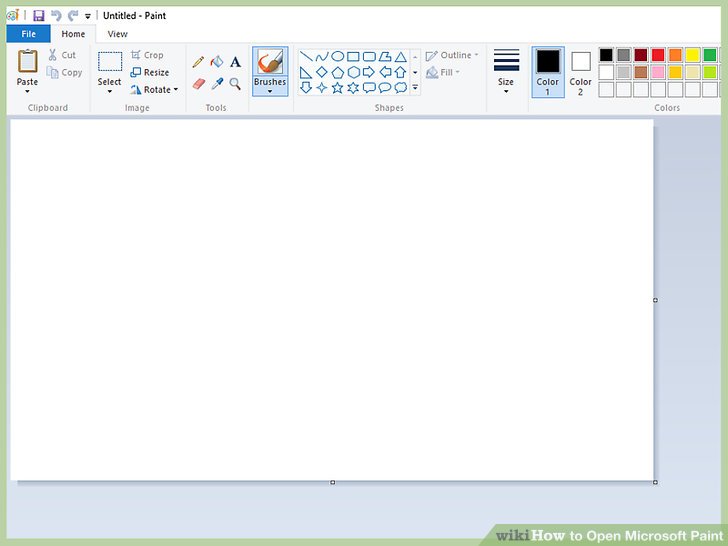
Task: Pick the Diamond shape
Action: [x=322, y=72]
